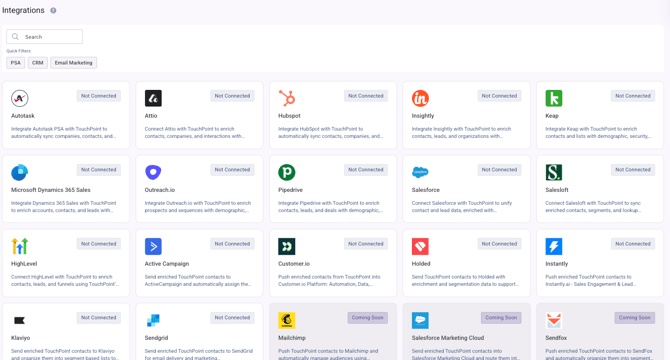Click Autotask's Not Connected badge
Image resolution: width=670 pixels, height=360 pixels.
99,96
